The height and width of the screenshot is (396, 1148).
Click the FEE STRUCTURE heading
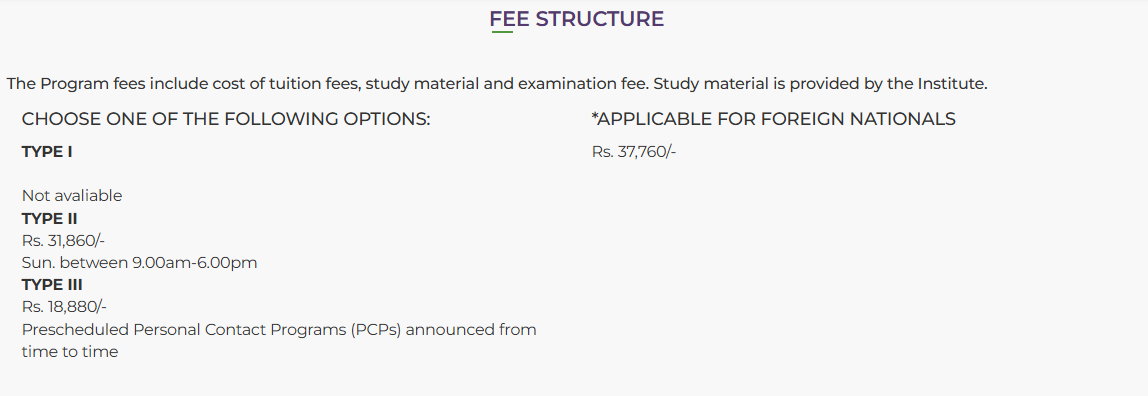576,19
